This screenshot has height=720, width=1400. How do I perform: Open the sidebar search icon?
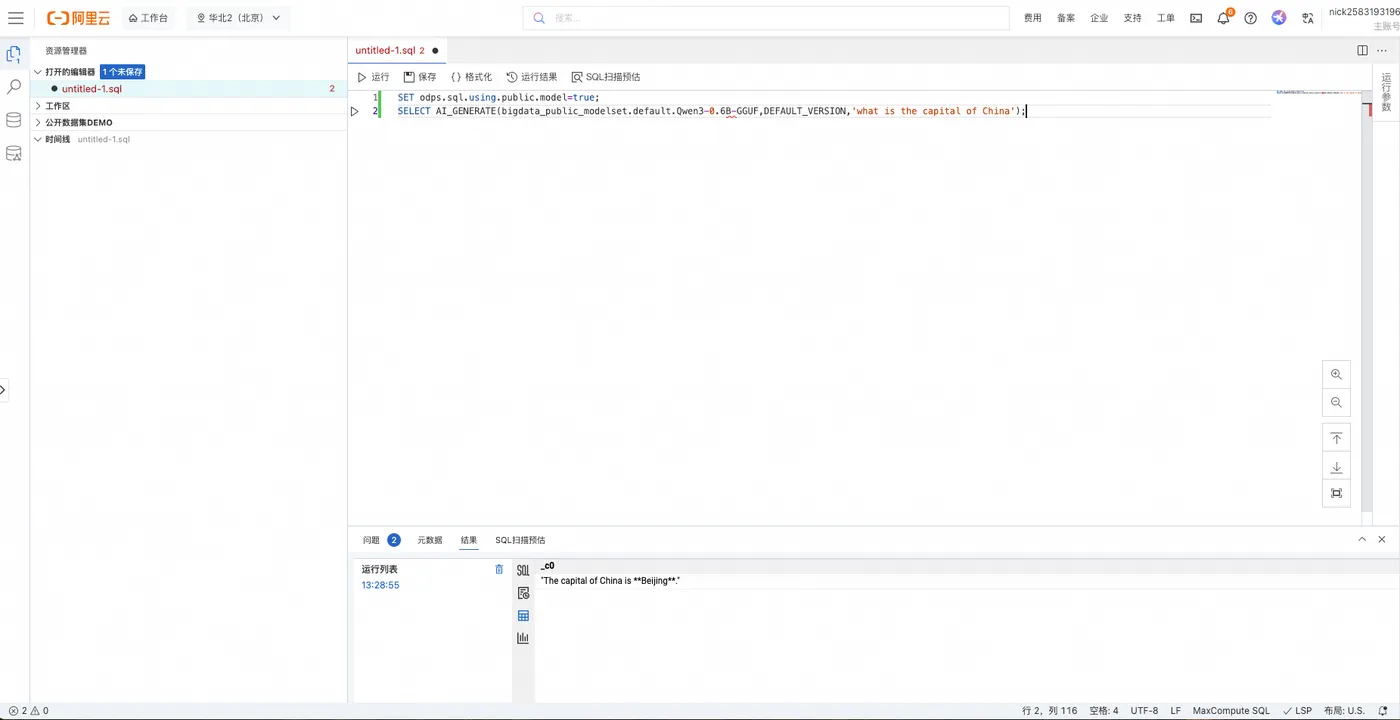14,87
